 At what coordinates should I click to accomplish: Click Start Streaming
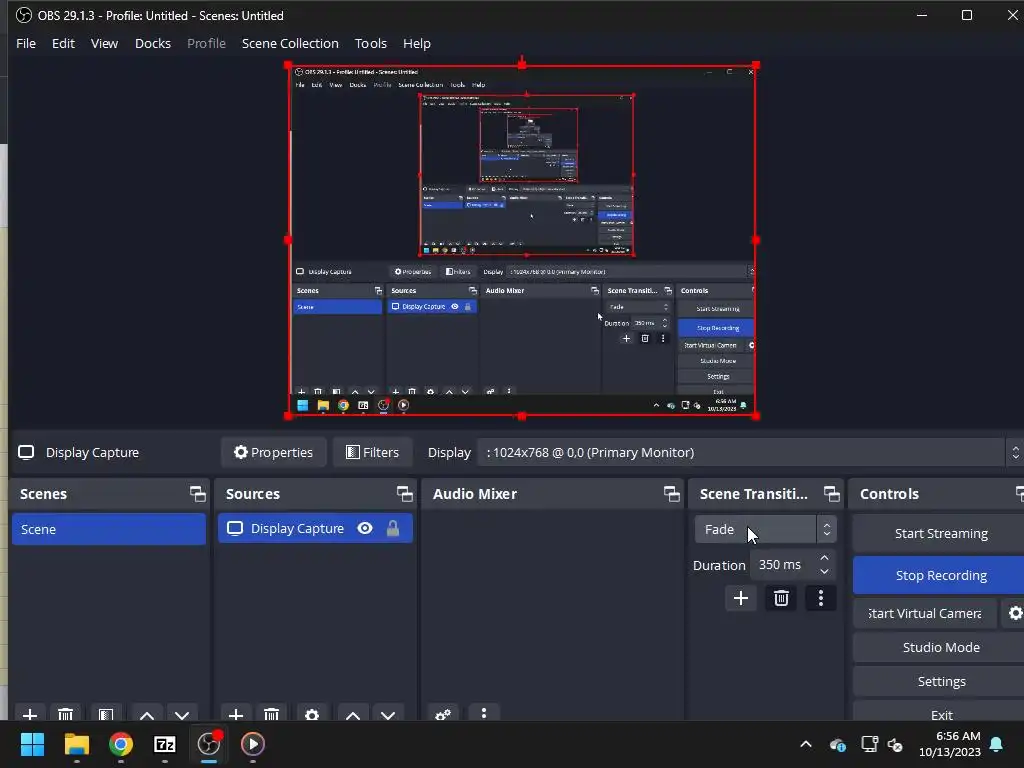pos(940,534)
